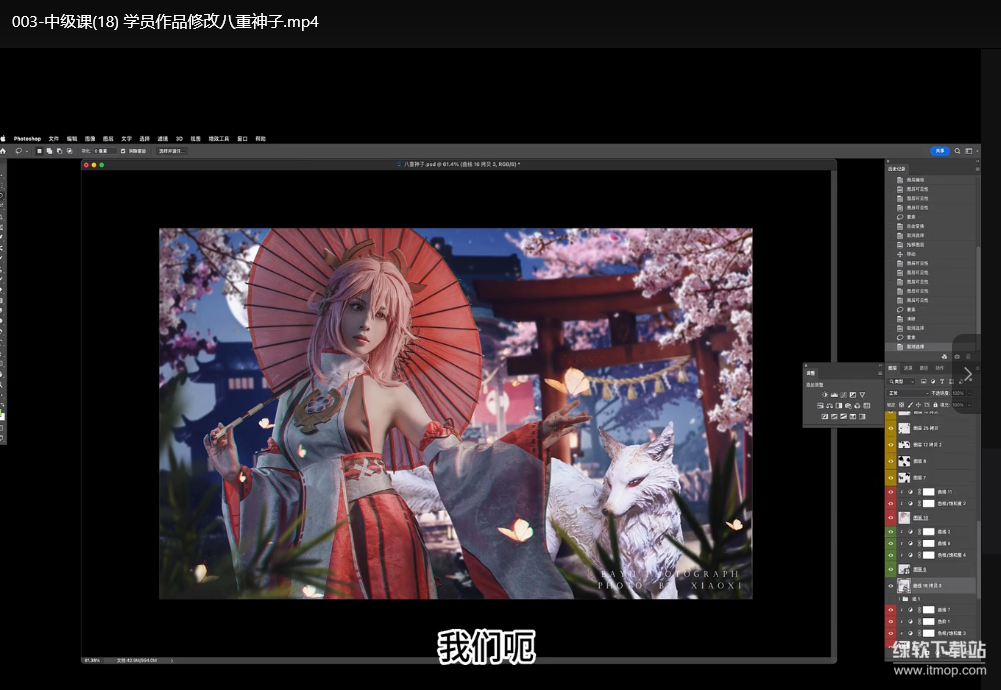Open the Apple menu

click(x=3, y=139)
